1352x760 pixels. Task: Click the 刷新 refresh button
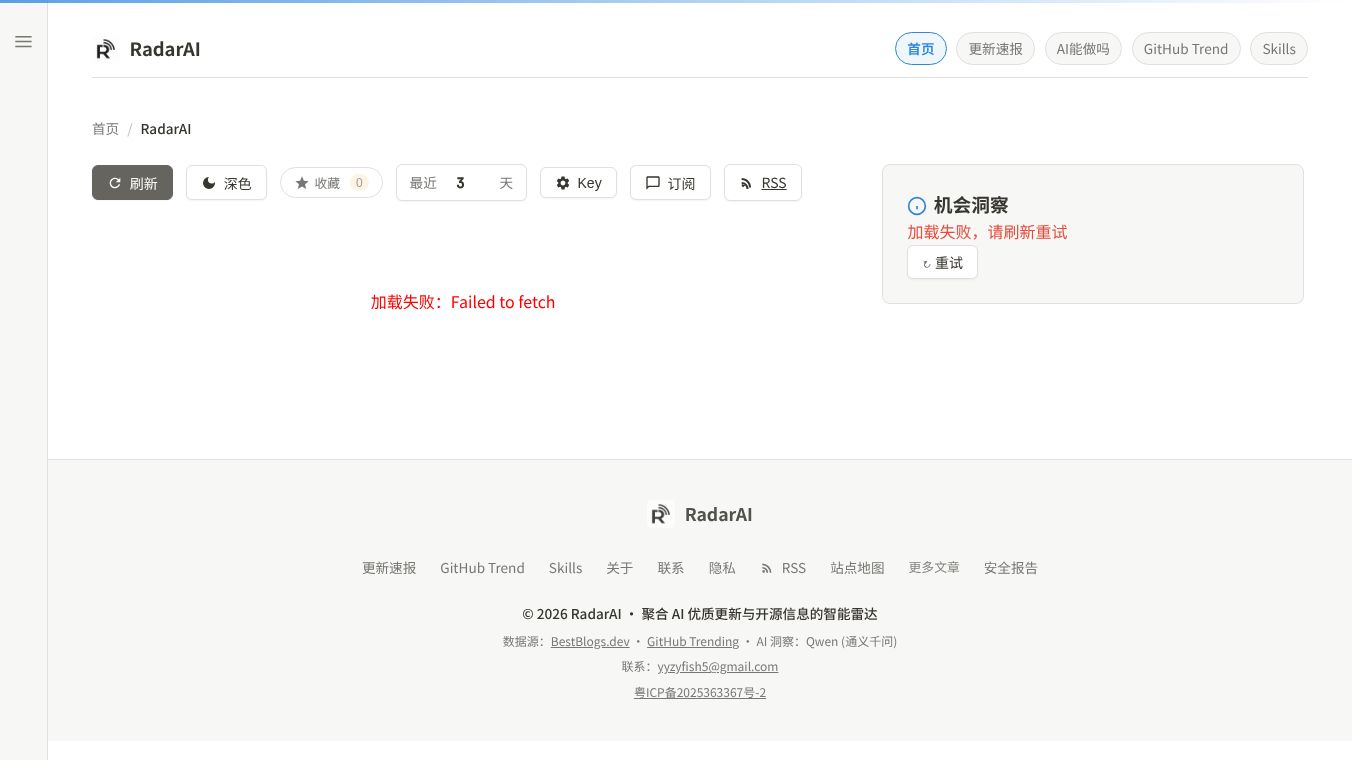(132, 183)
